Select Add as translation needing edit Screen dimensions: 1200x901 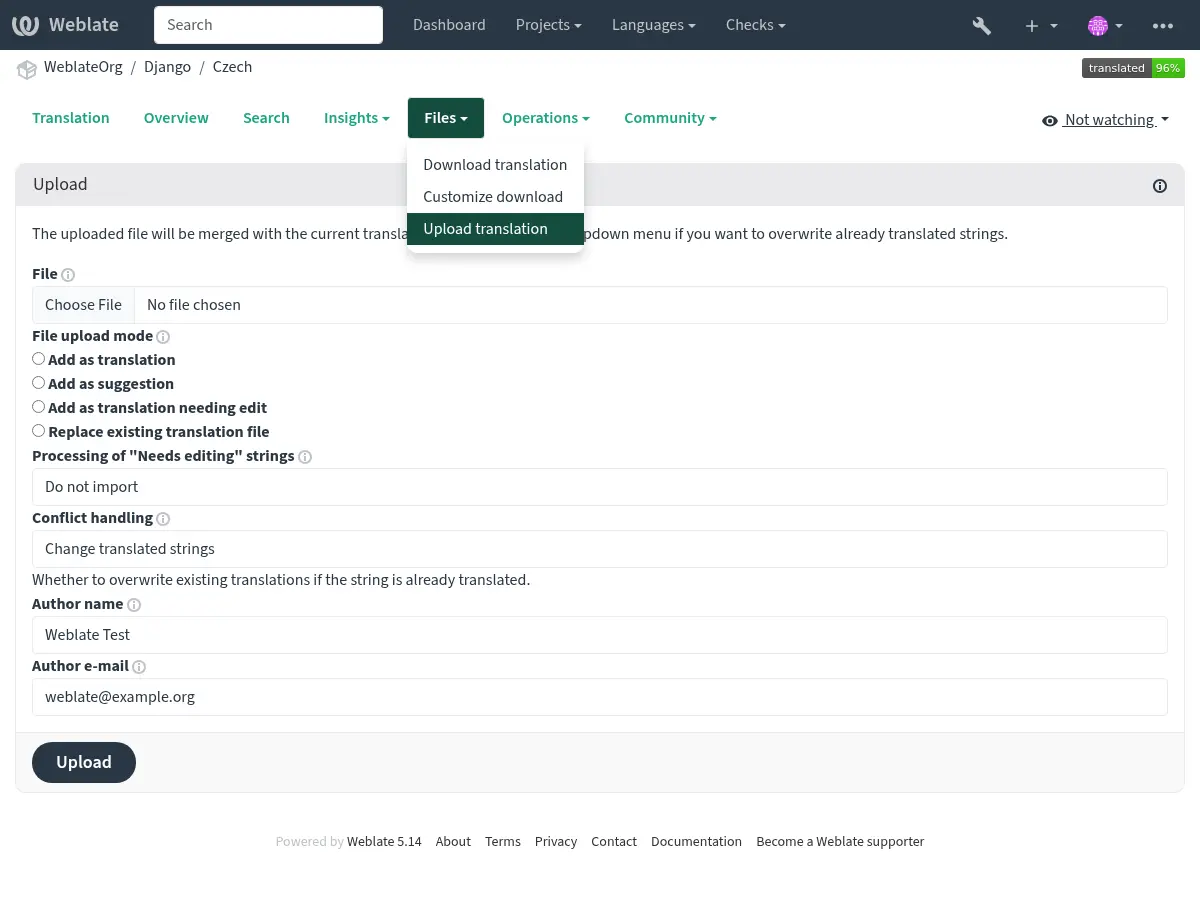click(39, 406)
